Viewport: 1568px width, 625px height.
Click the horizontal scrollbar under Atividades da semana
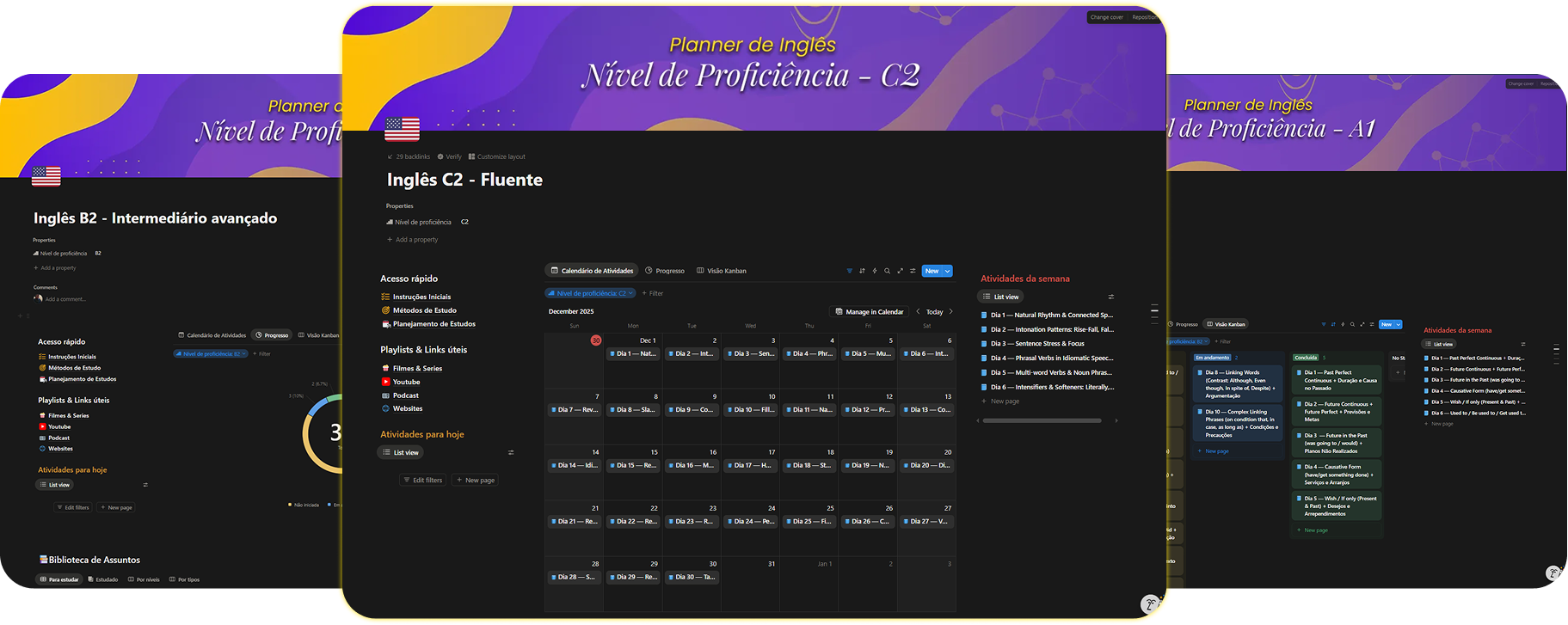tap(1042, 420)
